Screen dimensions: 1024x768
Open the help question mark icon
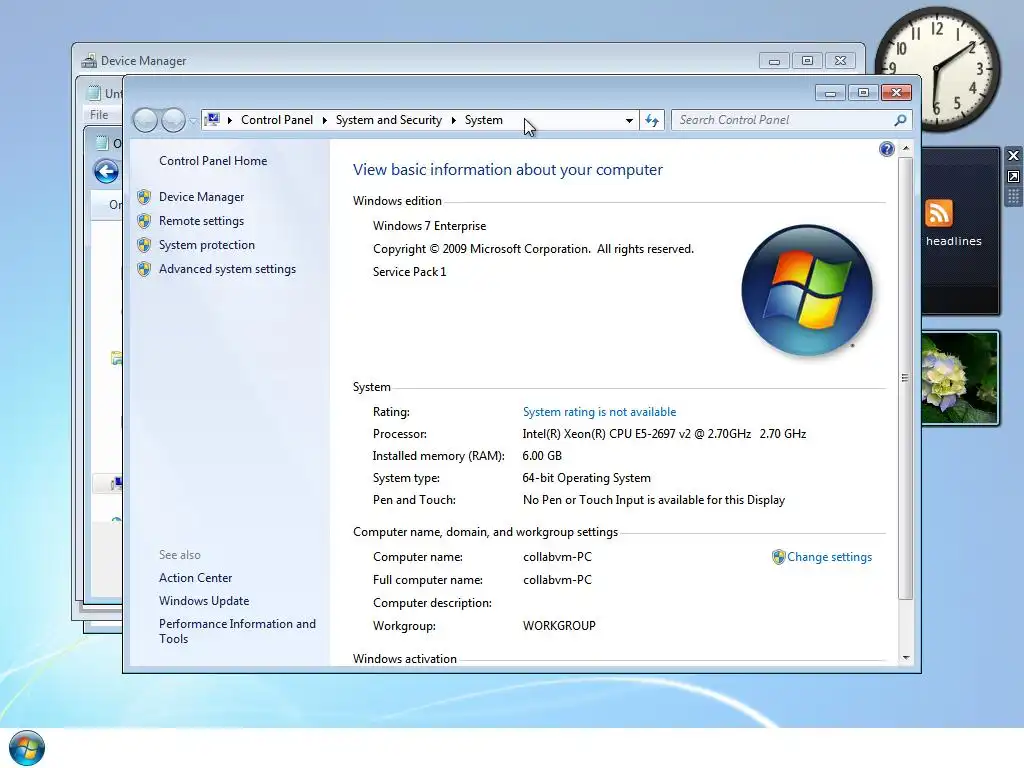point(886,150)
